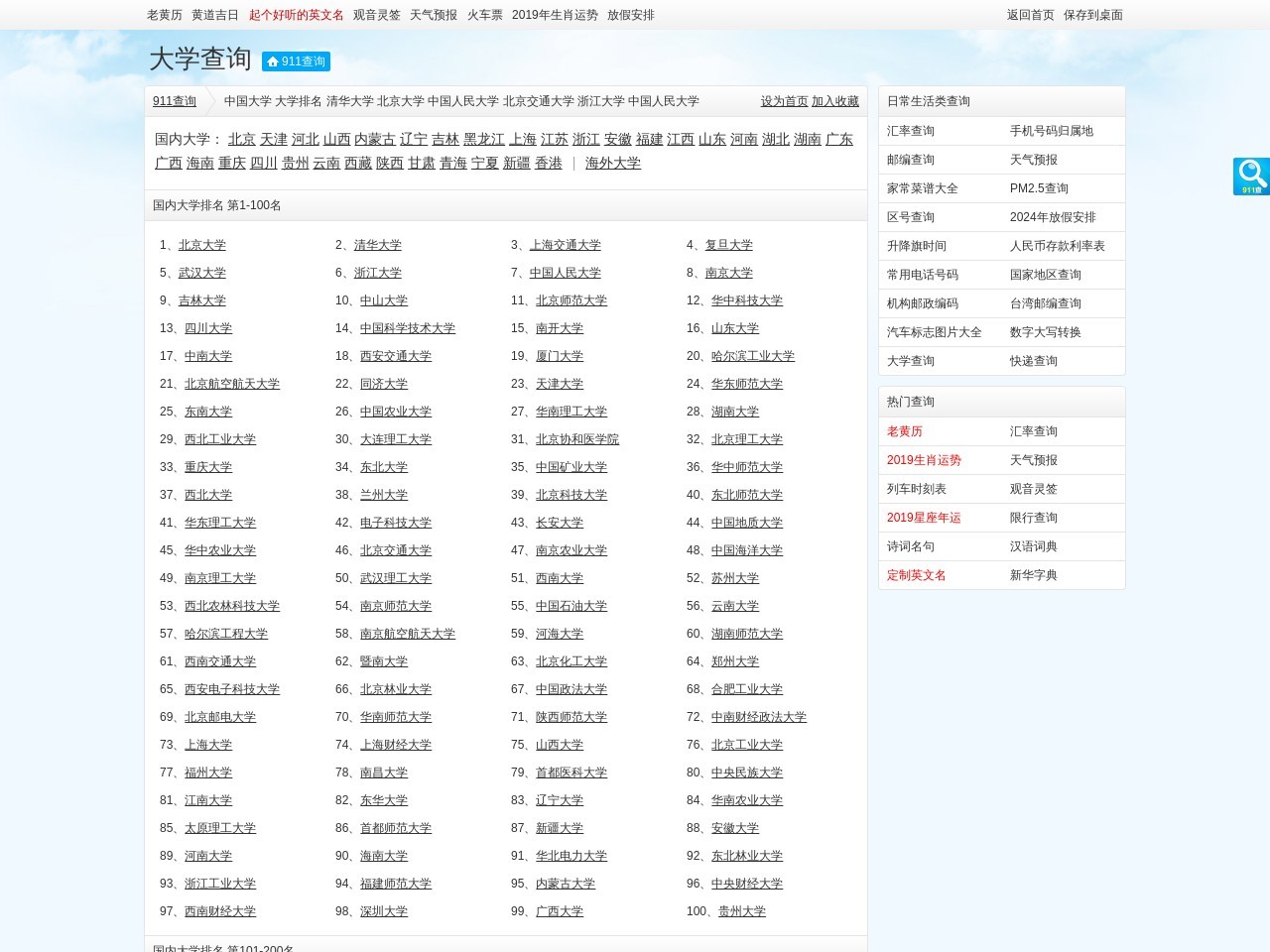Click the 911查询 home badge
1270x952 pixels.
(x=296, y=61)
